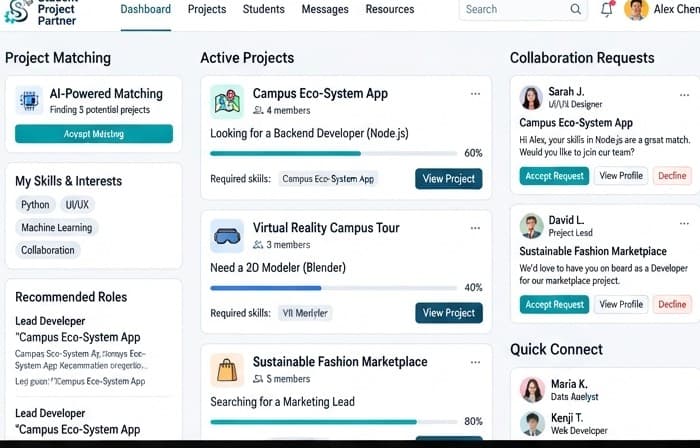Image resolution: width=700 pixels, height=448 pixels.
Task: Click David L.'s 'Sustainable Fashion Marketplace' request title
Action: click(x=593, y=251)
